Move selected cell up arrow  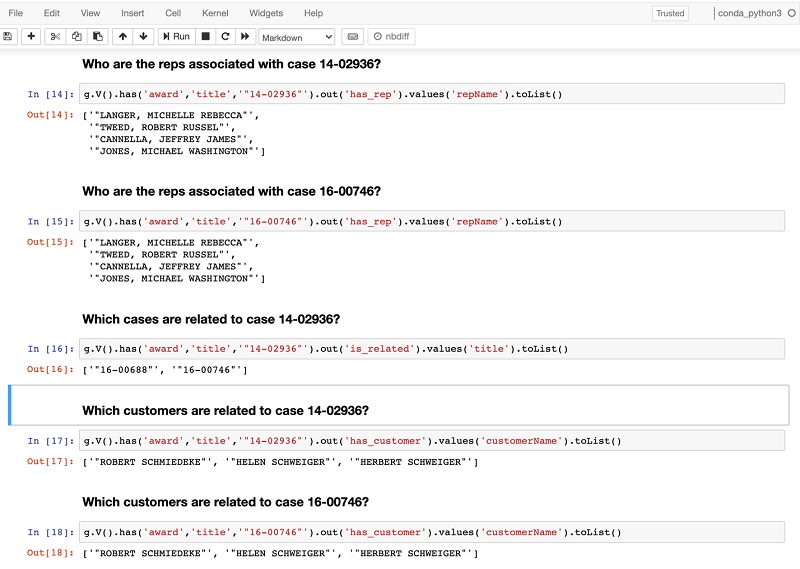122,36
